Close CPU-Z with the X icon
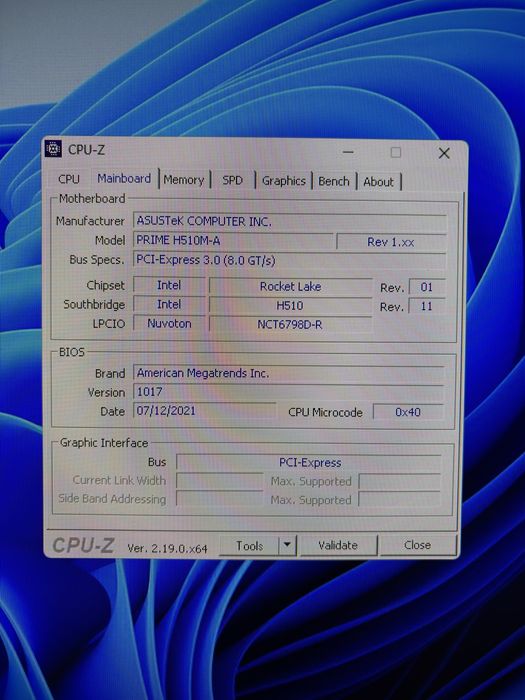This screenshot has height=700, width=525. [444, 153]
